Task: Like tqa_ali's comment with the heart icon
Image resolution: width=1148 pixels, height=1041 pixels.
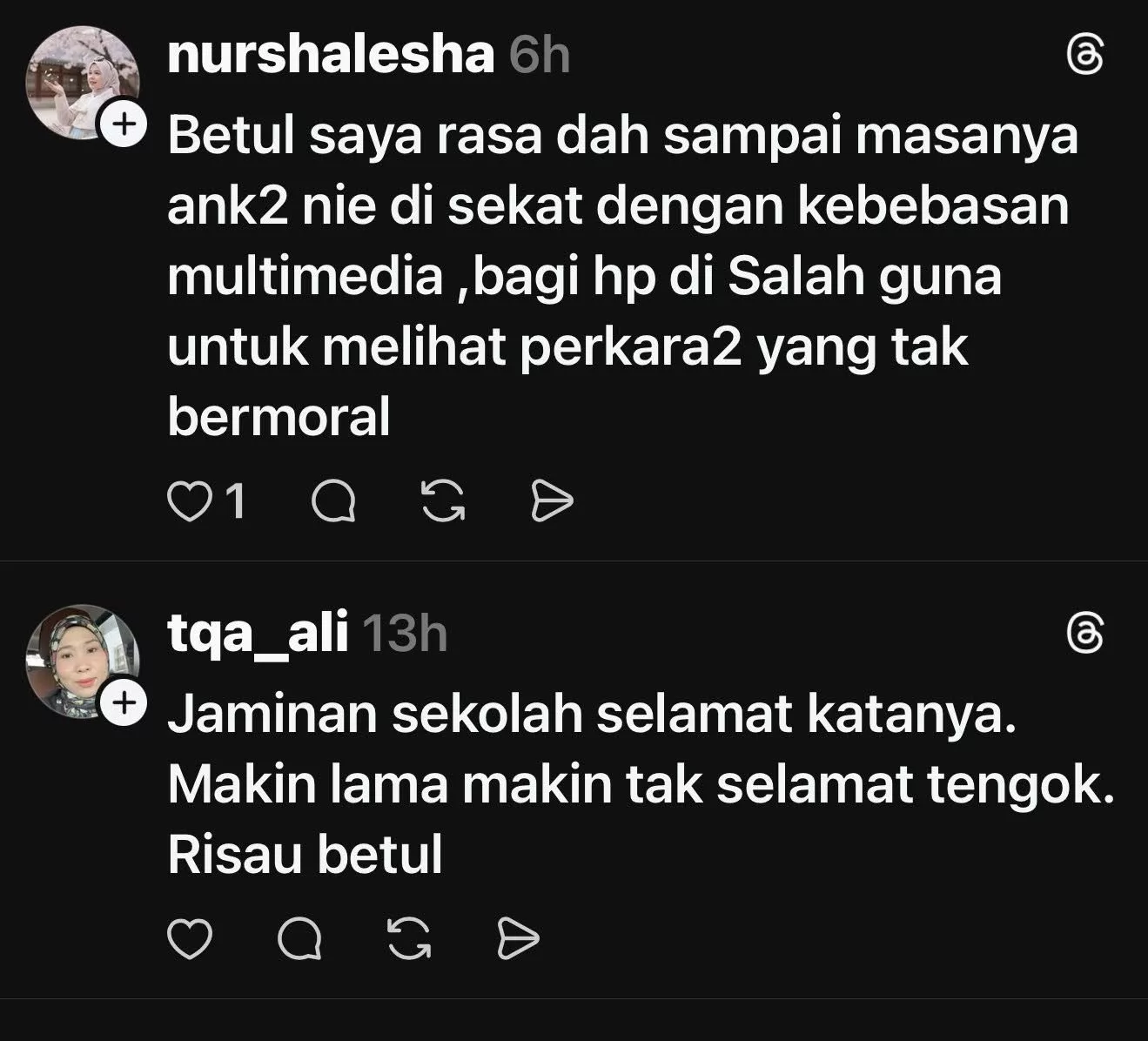Action: point(189,939)
